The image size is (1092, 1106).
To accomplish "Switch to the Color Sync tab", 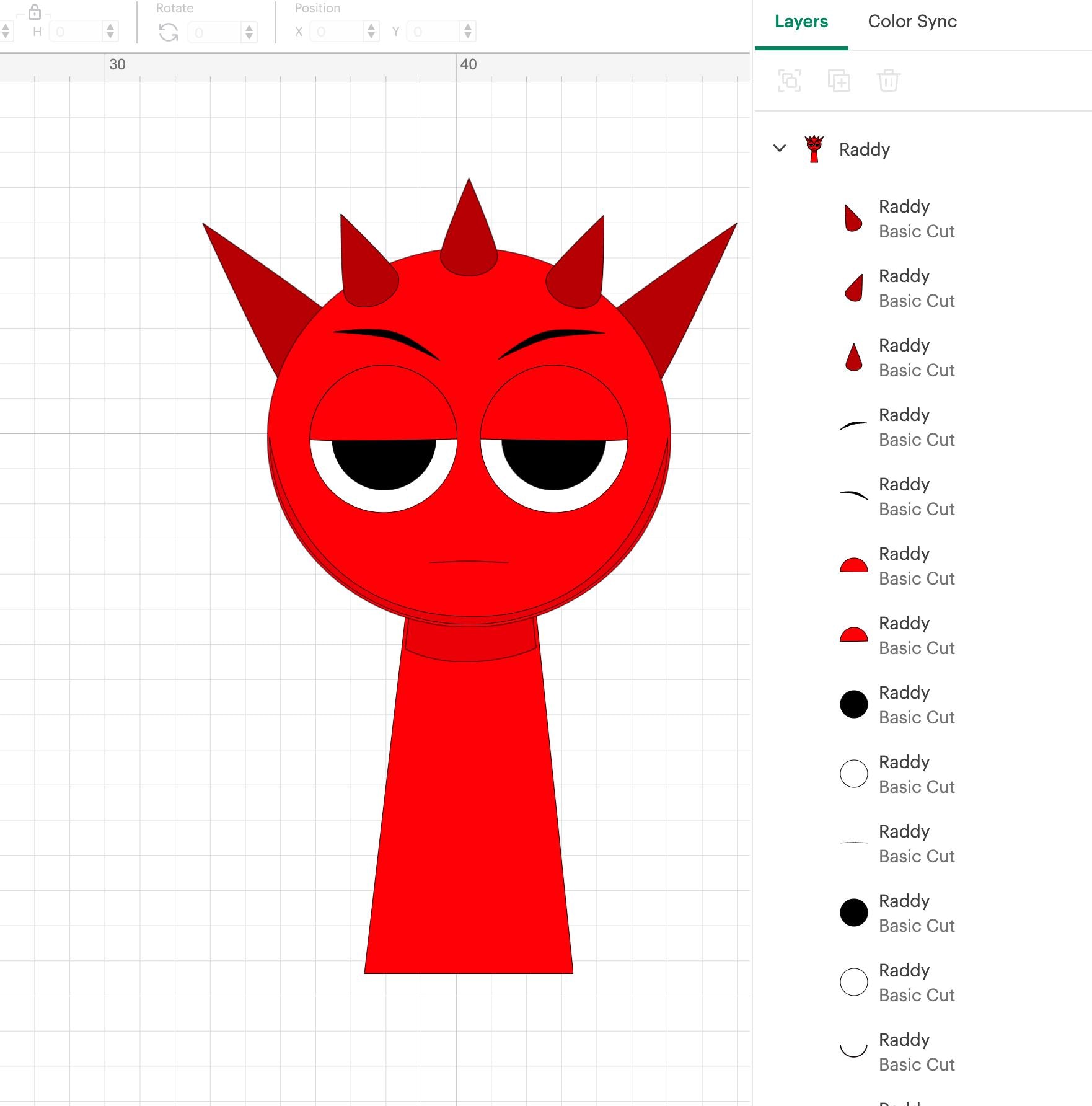I will pyautogui.click(x=912, y=22).
